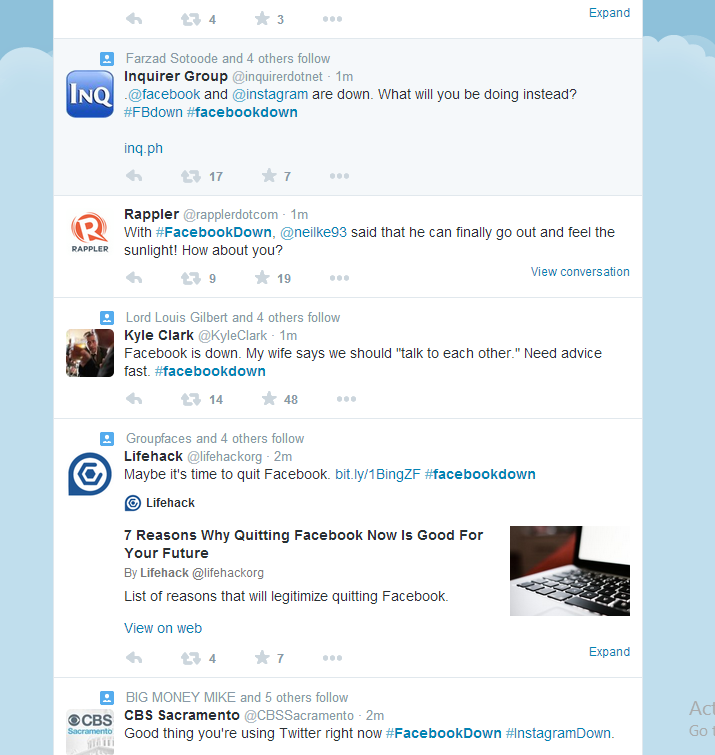Open the @neilke93 mention
Screen dimensions: 715x755
(x=313, y=233)
